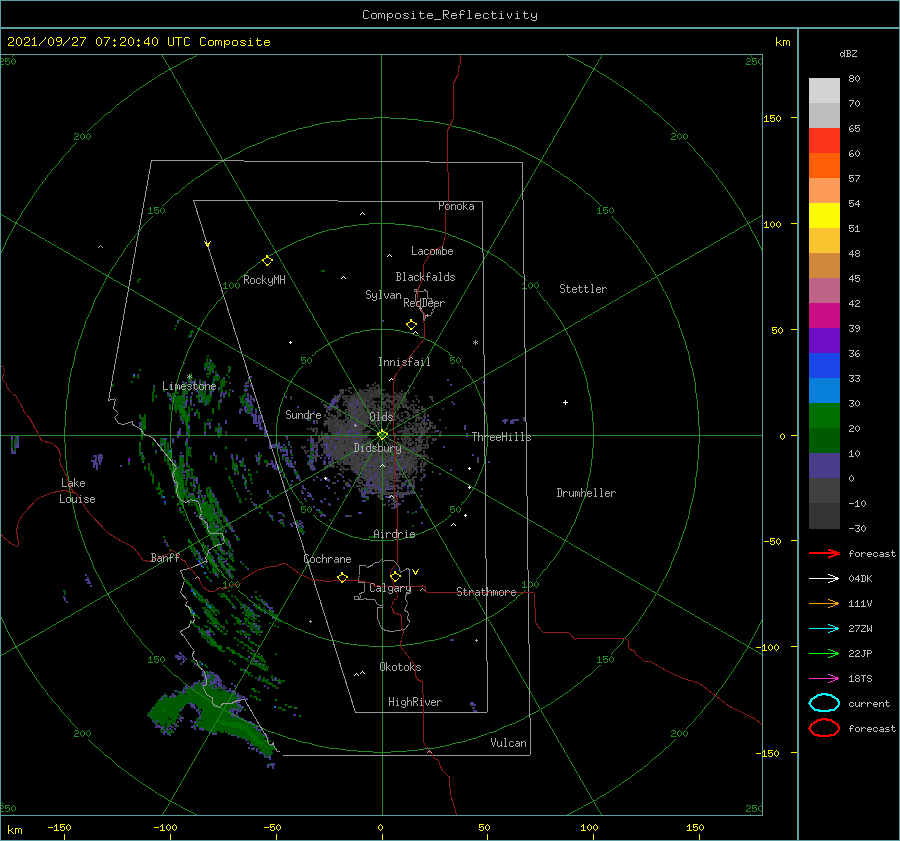Click the ThreeHills label
This screenshot has height=841, width=900.
(502, 437)
